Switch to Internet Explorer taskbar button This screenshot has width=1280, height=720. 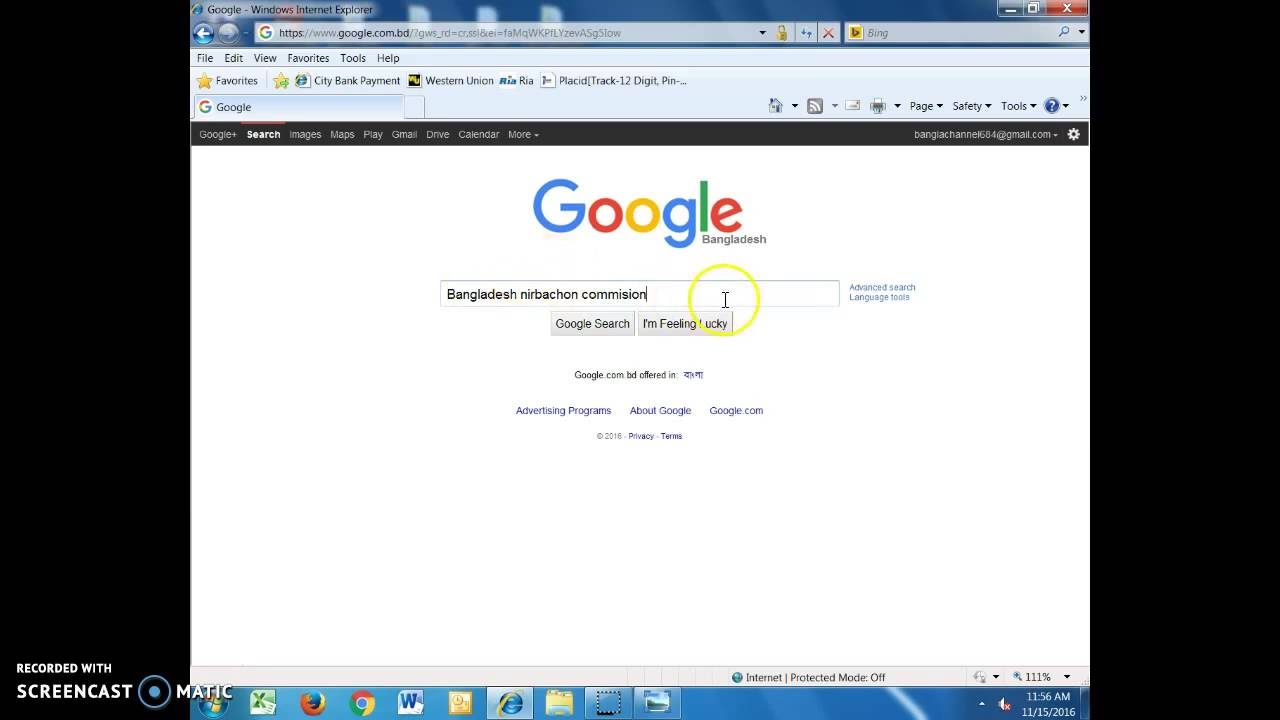pyautogui.click(x=510, y=703)
